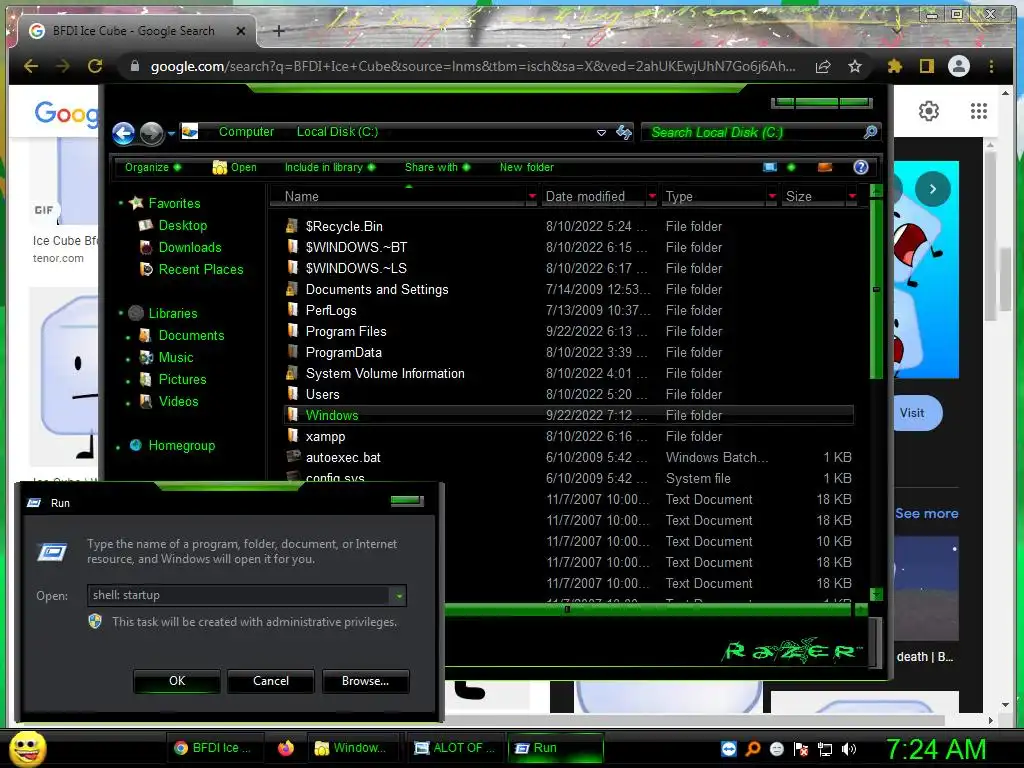The image size is (1024, 768).
Task: Go forward in the Explorer window
Action: pos(152,133)
